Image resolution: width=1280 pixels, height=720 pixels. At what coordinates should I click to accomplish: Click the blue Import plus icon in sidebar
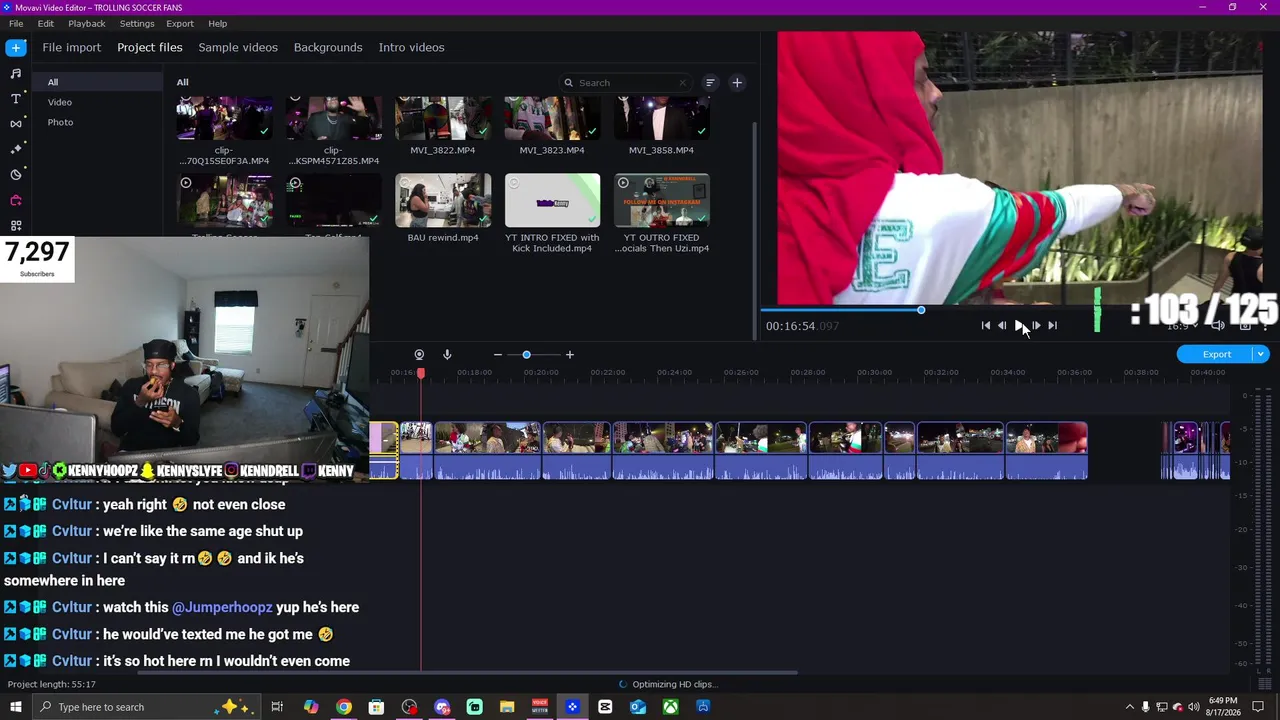(x=16, y=47)
